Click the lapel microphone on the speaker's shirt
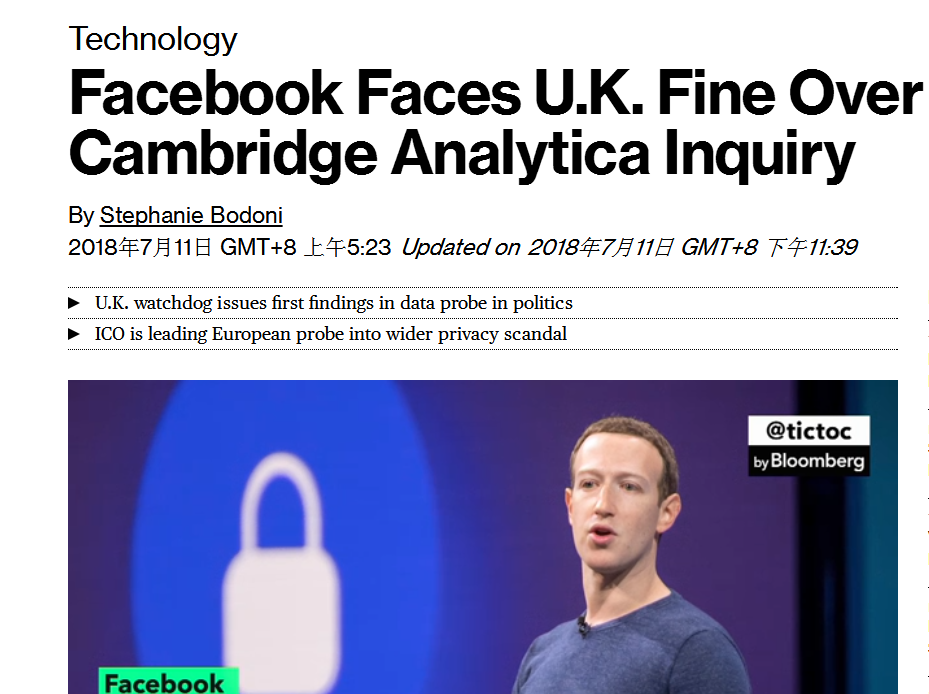Screen dimensions: 929x694 point(583,628)
